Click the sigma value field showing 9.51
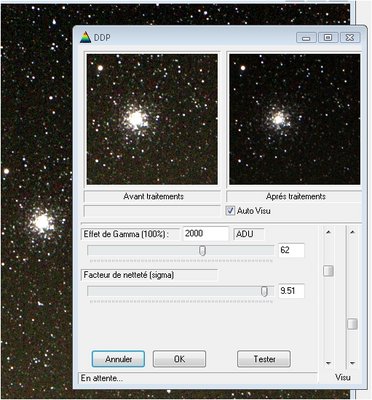The height and width of the screenshot is (400, 372). pos(291,291)
